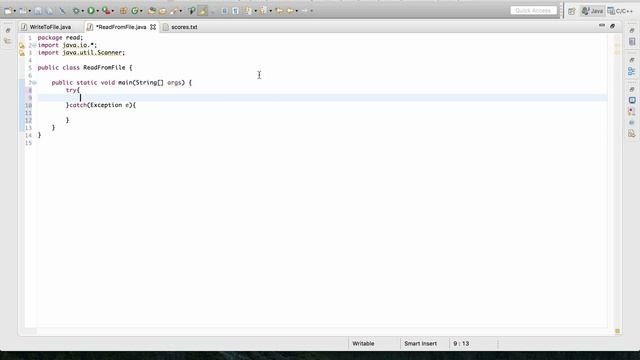The width and height of the screenshot is (640, 360).
Task: Minimize the editor area
Action: pos(602,26)
